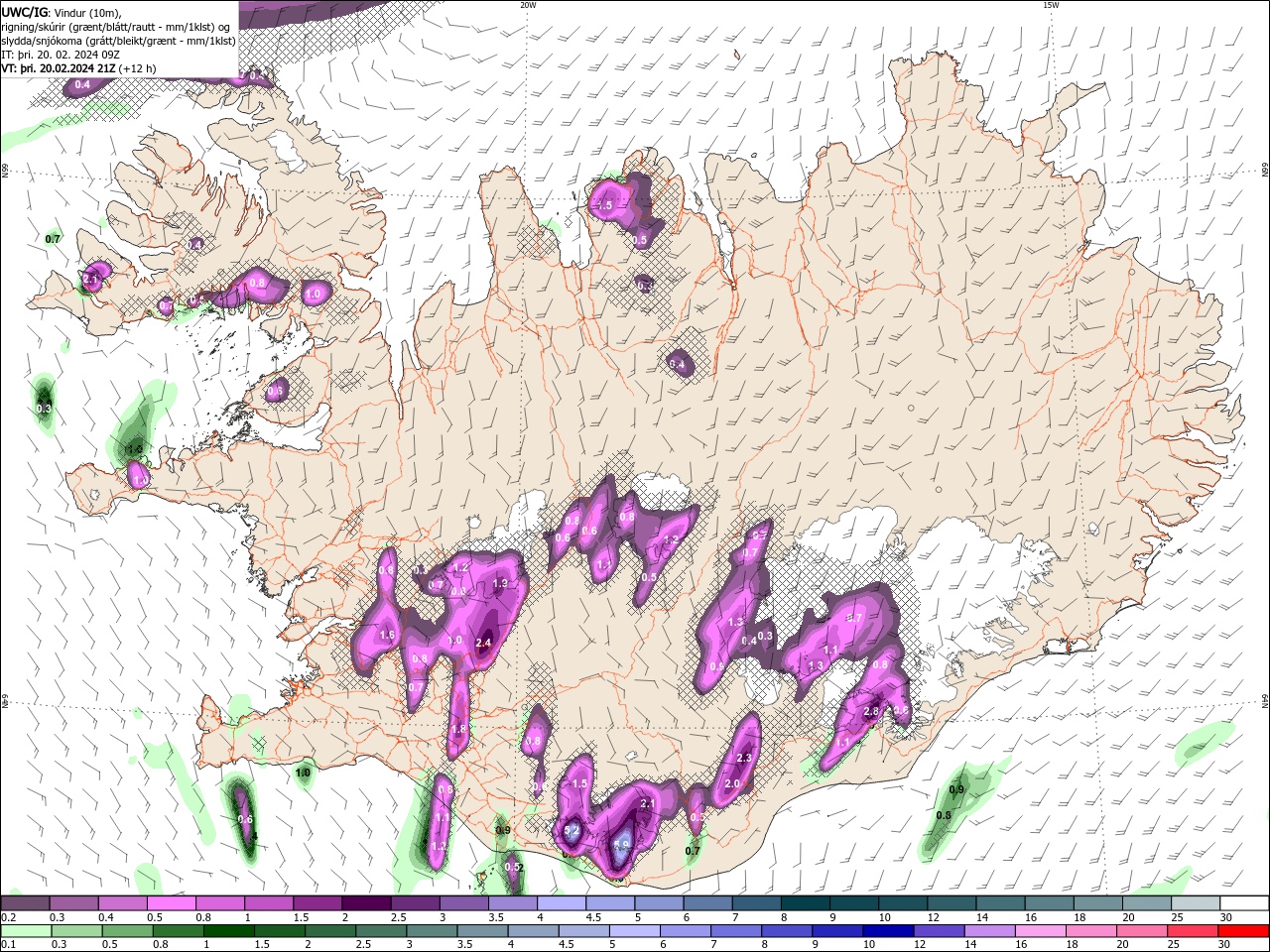Click the 1.6 snowfall value in the southwest
Image resolution: width=1270 pixels, height=952 pixels.
pyautogui.click(x=387, y=635)
